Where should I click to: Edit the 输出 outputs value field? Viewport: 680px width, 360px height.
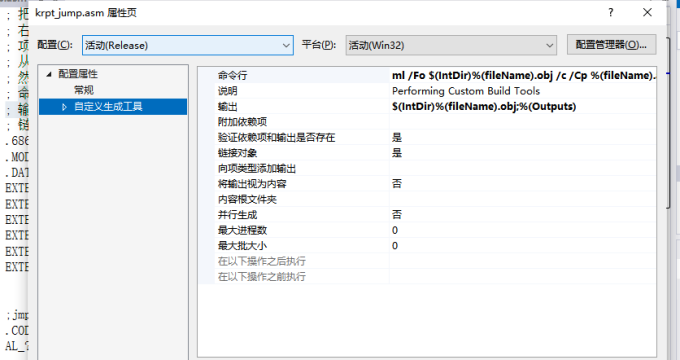tap(523, 107)
